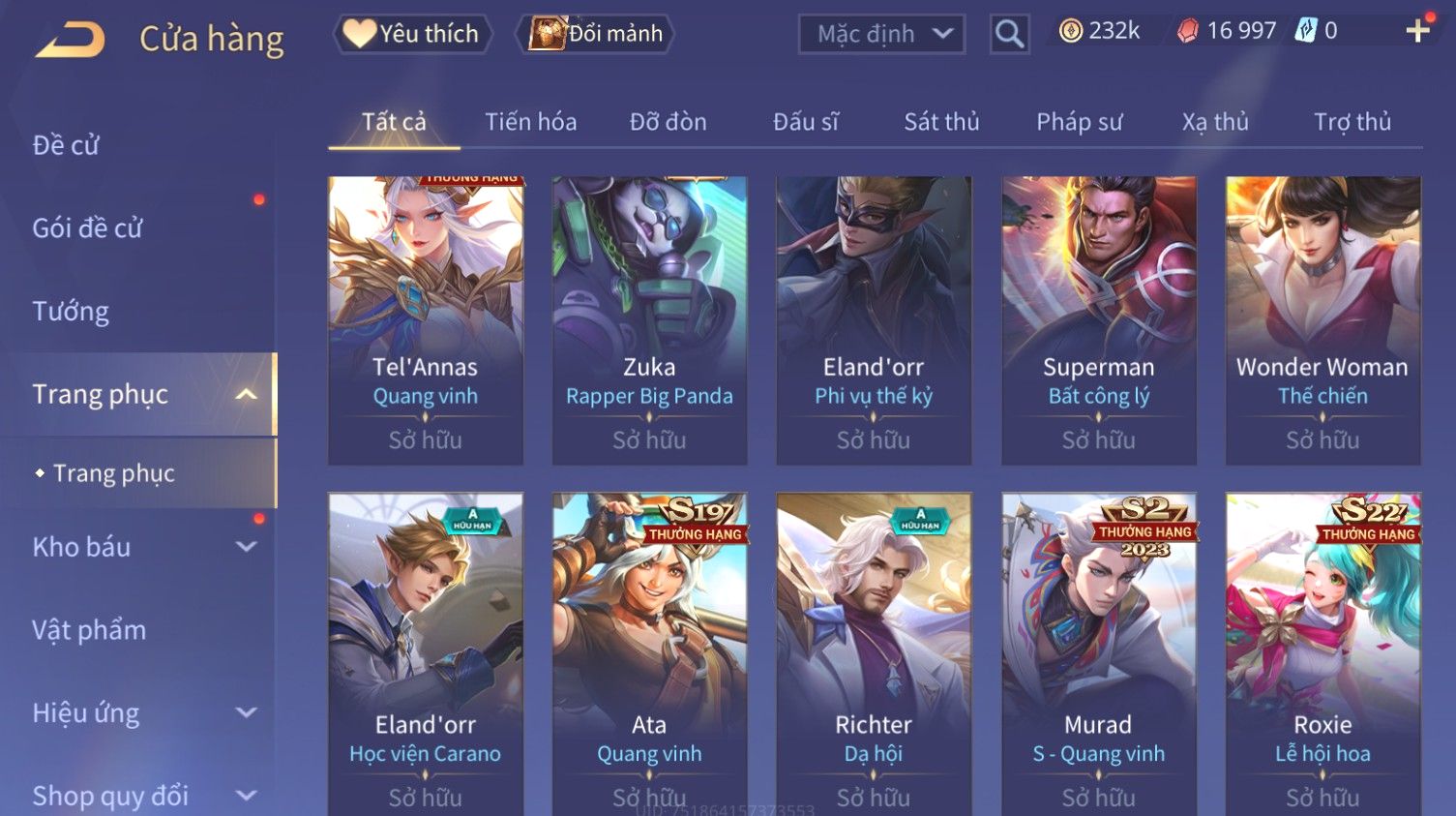Select the Zuka Rapper Big Panda skin

click(649, 320)
